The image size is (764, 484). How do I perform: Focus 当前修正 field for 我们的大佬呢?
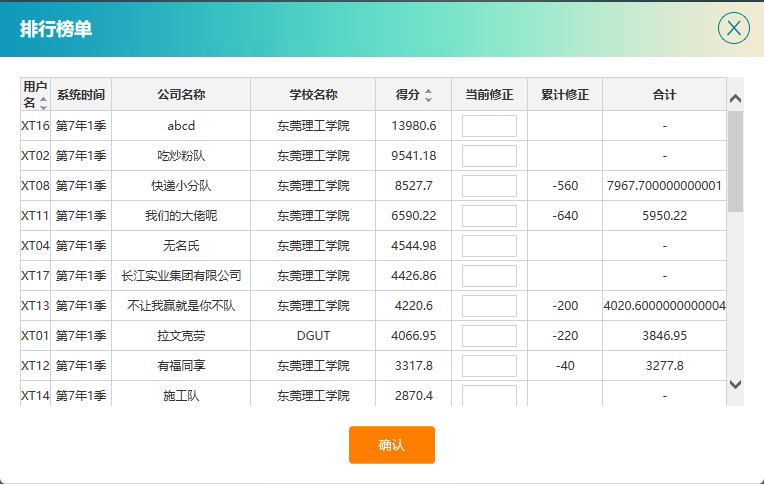(x=489, y=216)
